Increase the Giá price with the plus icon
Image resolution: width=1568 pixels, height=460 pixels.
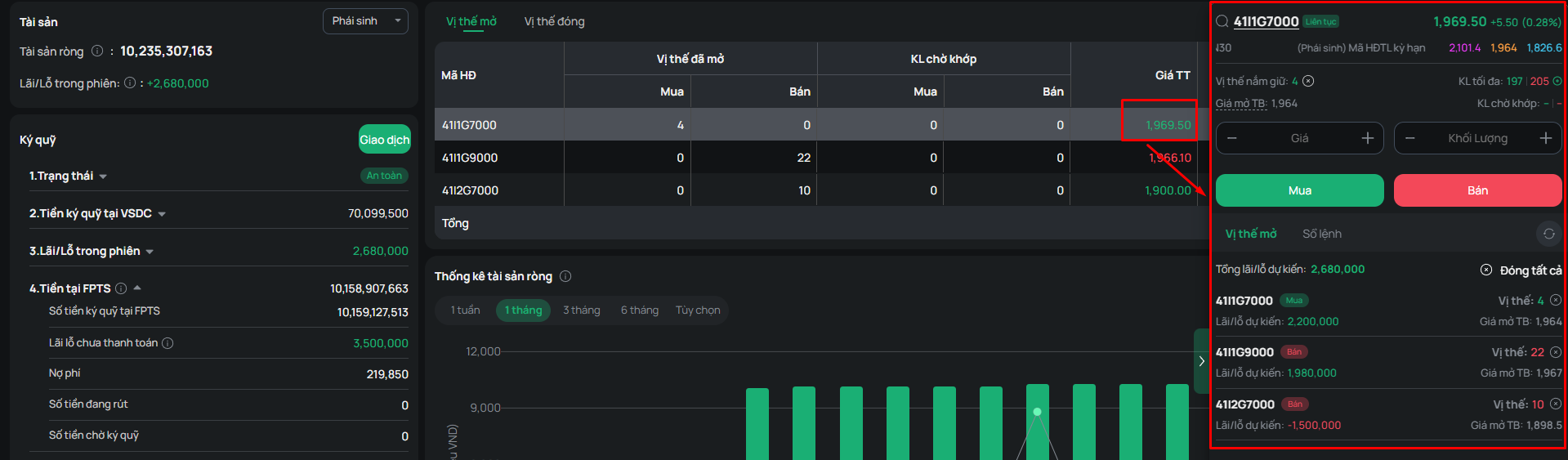click(1368, 138)
